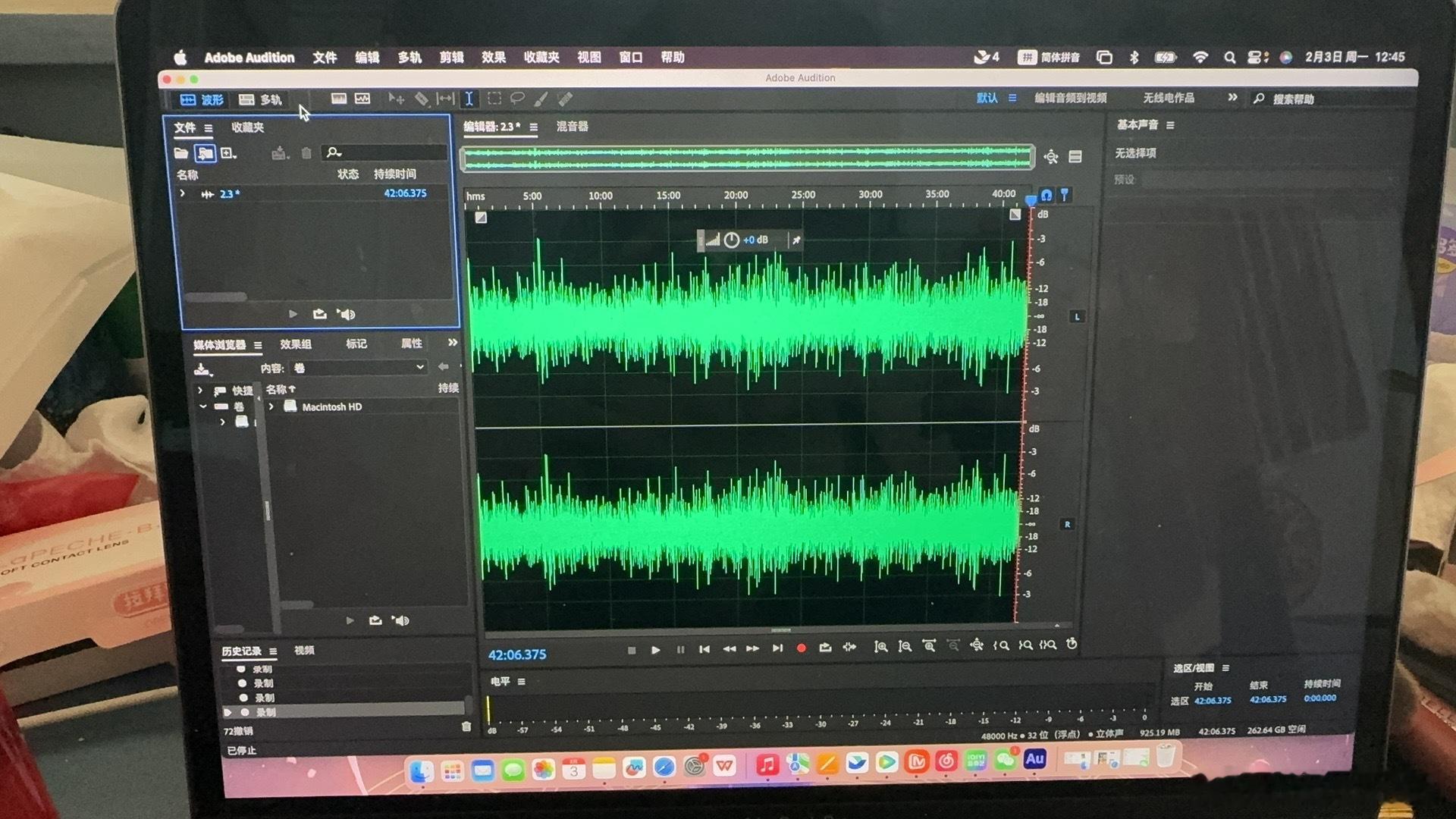Image resolution: width=1456 pixels, height=819 pixels.
Task: Click zoom-to-fit icon beside overview
Action: click(1051, 157)
